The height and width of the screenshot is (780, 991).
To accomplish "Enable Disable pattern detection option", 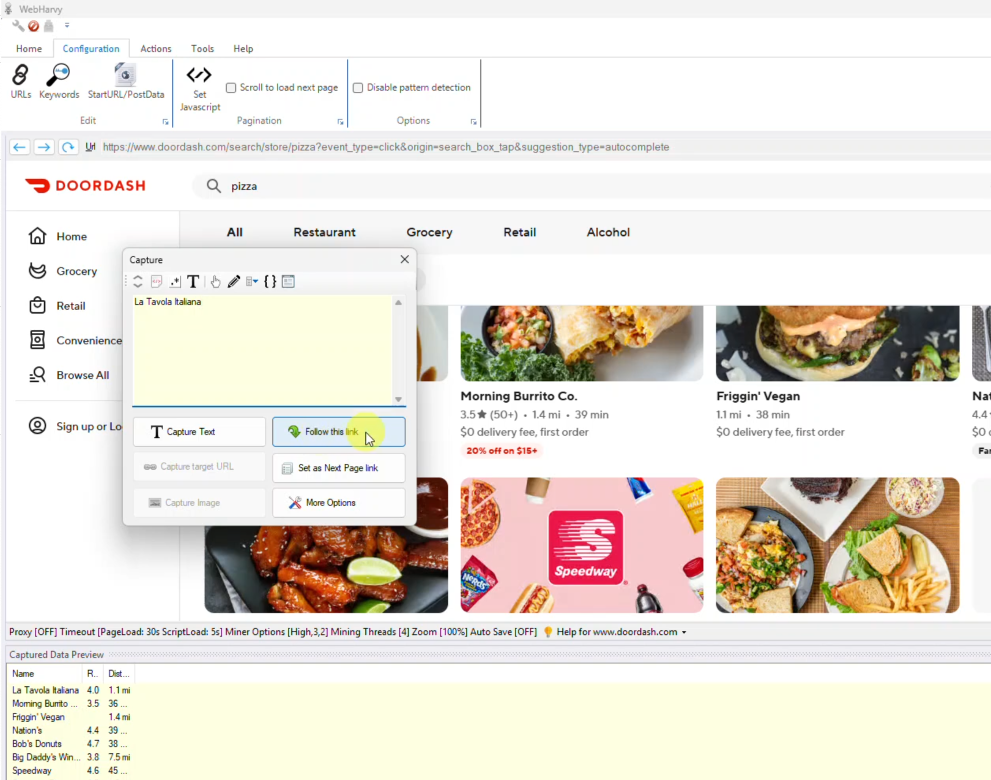I will [357, 87].
